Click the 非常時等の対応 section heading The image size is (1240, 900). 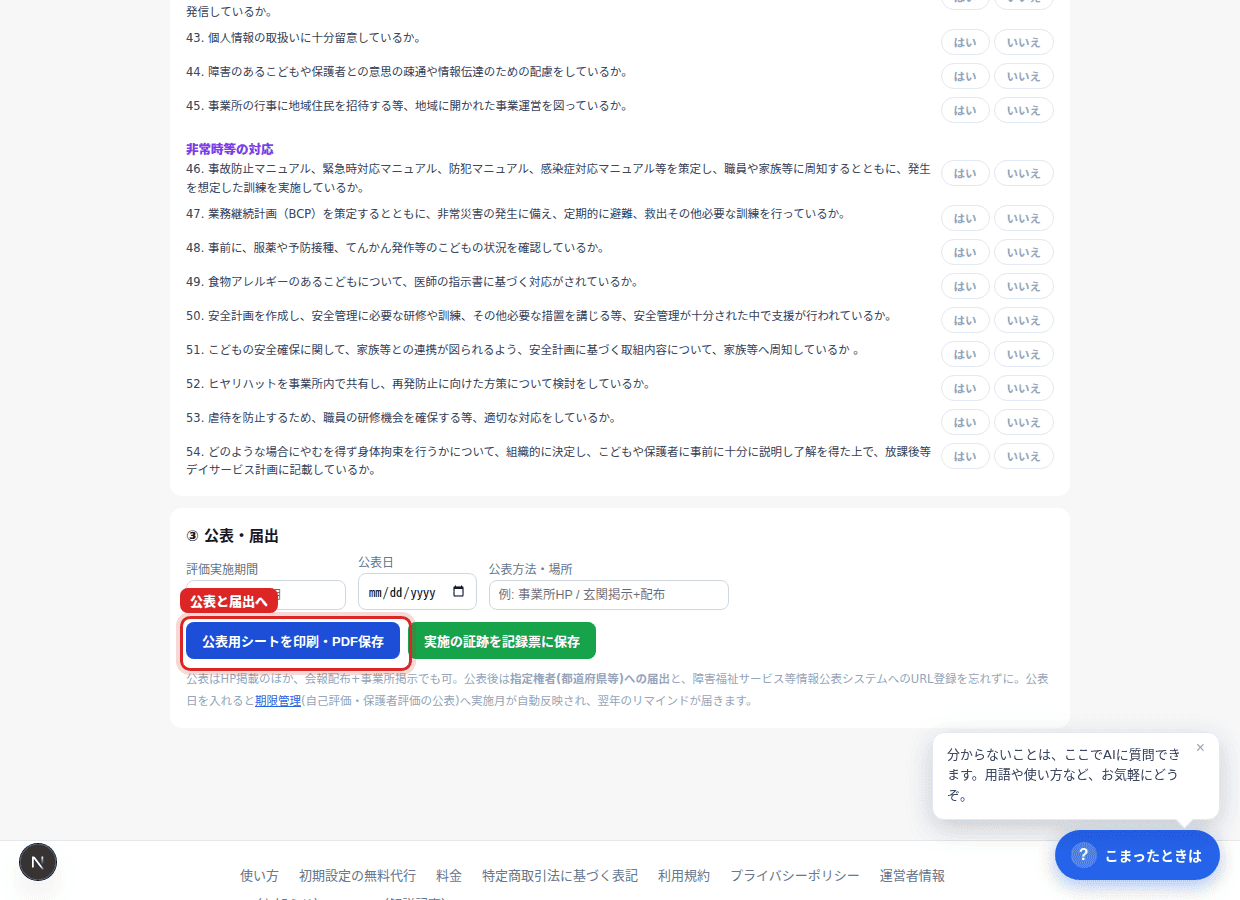click(x=230, y=149)
